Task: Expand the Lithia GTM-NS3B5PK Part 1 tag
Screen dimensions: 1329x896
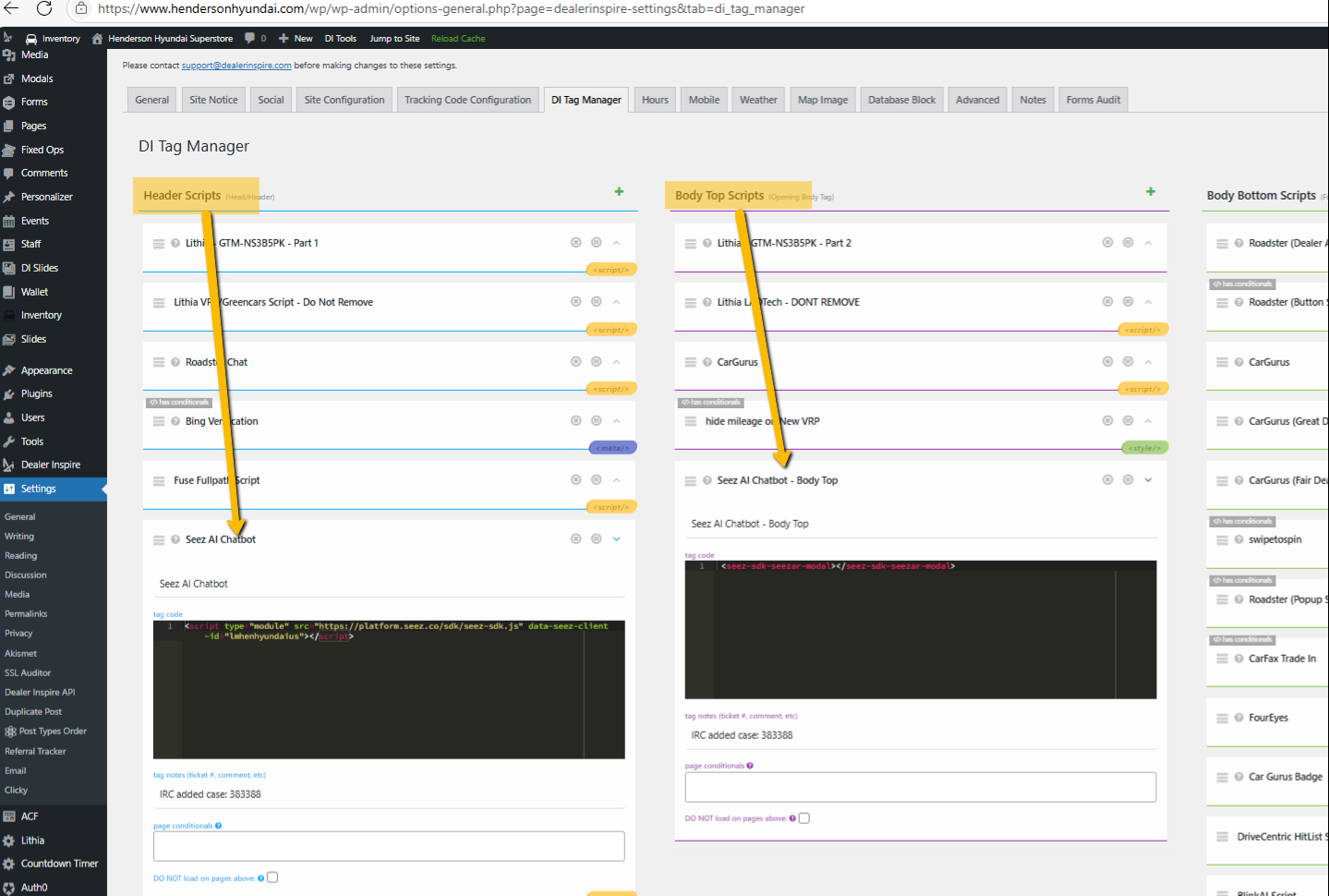Action: click(x=617, y=243)
